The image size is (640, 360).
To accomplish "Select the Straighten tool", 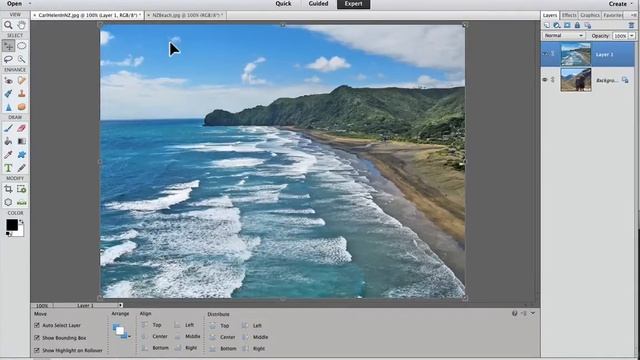I will 22,202.
